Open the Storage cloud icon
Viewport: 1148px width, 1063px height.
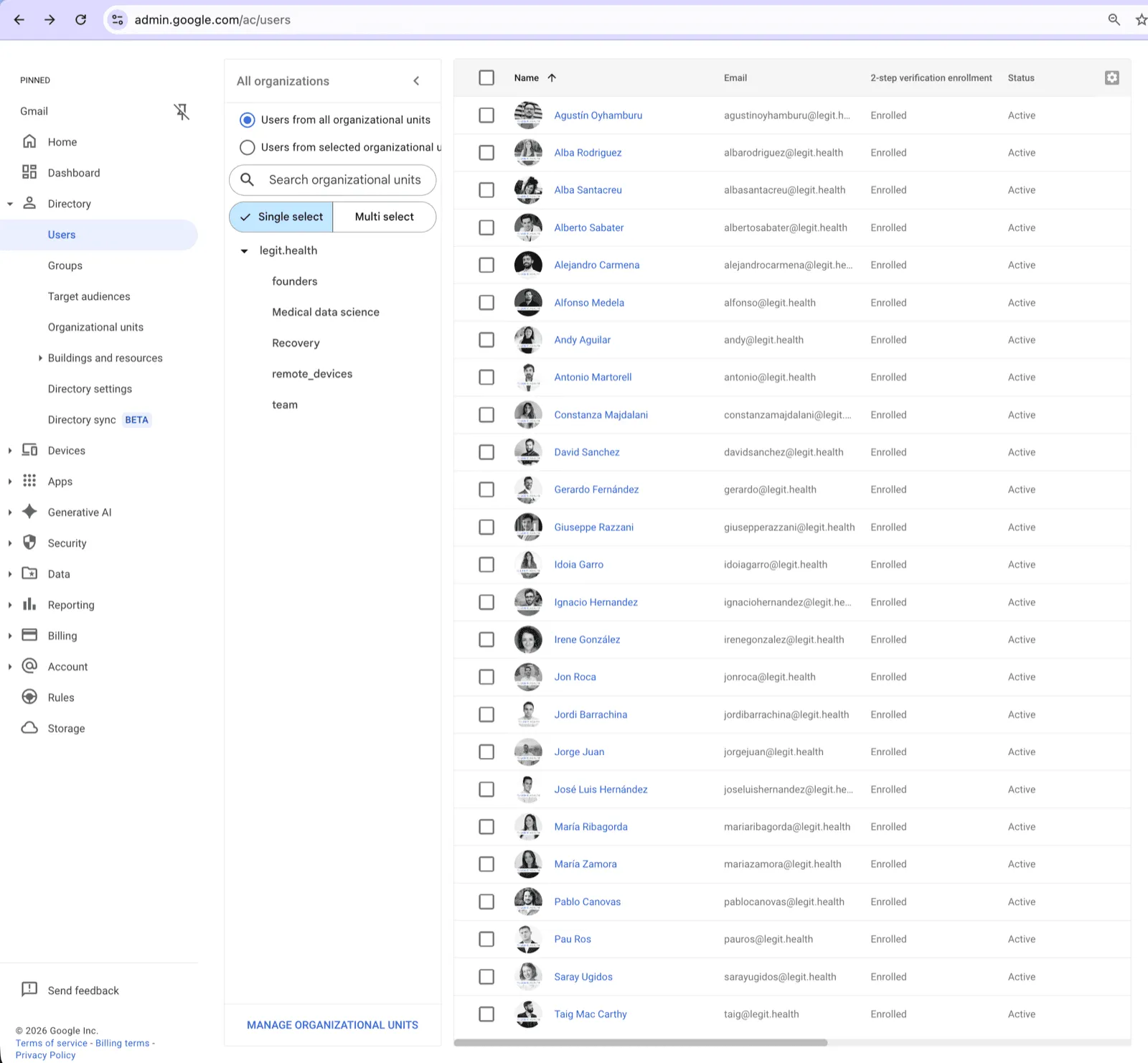(x=29, y=728)
